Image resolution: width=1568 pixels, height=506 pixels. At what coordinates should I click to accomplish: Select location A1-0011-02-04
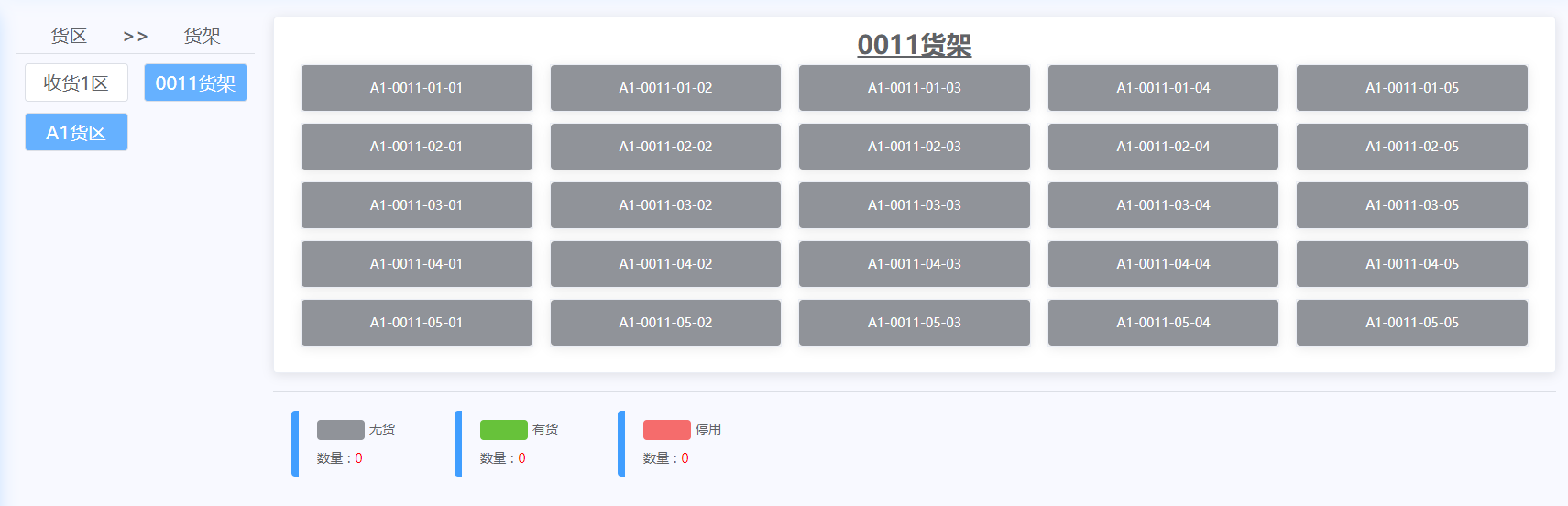(x=1163, y=147)
